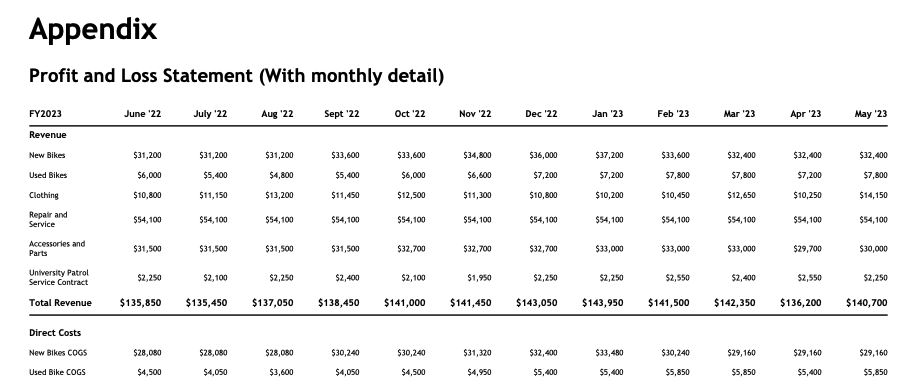Select the Used Bike COGS row label
The width and height of the screenshot is (924, 387).
[57, 372]
